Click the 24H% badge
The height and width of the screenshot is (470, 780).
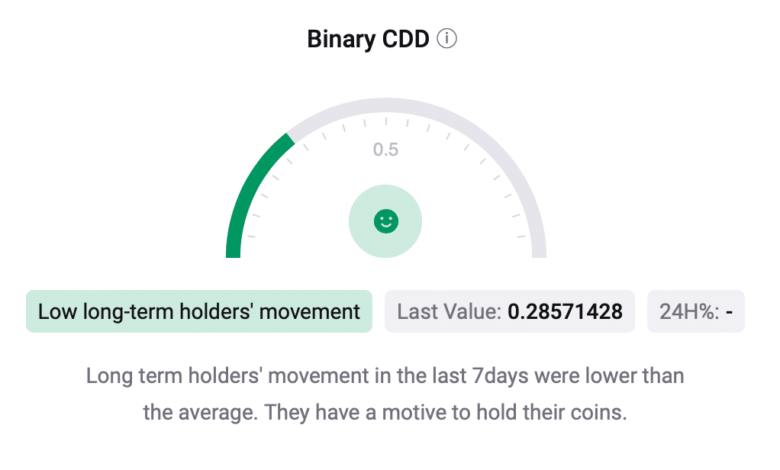696,312
